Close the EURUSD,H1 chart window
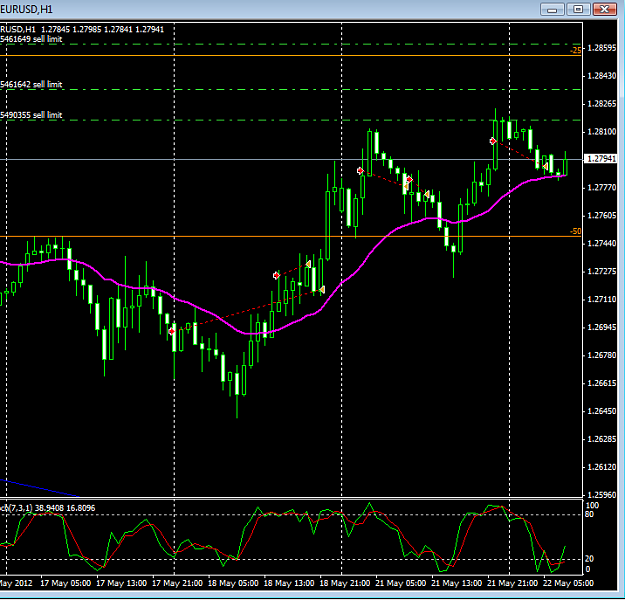This screenshot has height=600, width=625. 605,9
